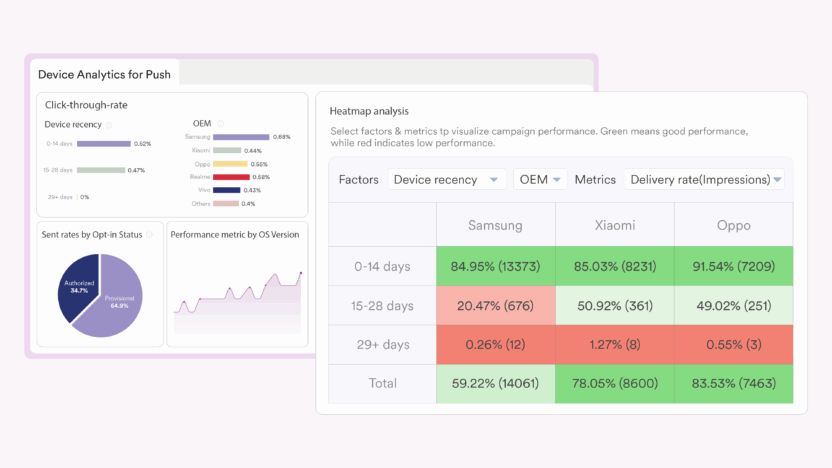Click the info icon beside OEM
The width and height of the screenshot is (832, 468).
[x=219, y=124]
